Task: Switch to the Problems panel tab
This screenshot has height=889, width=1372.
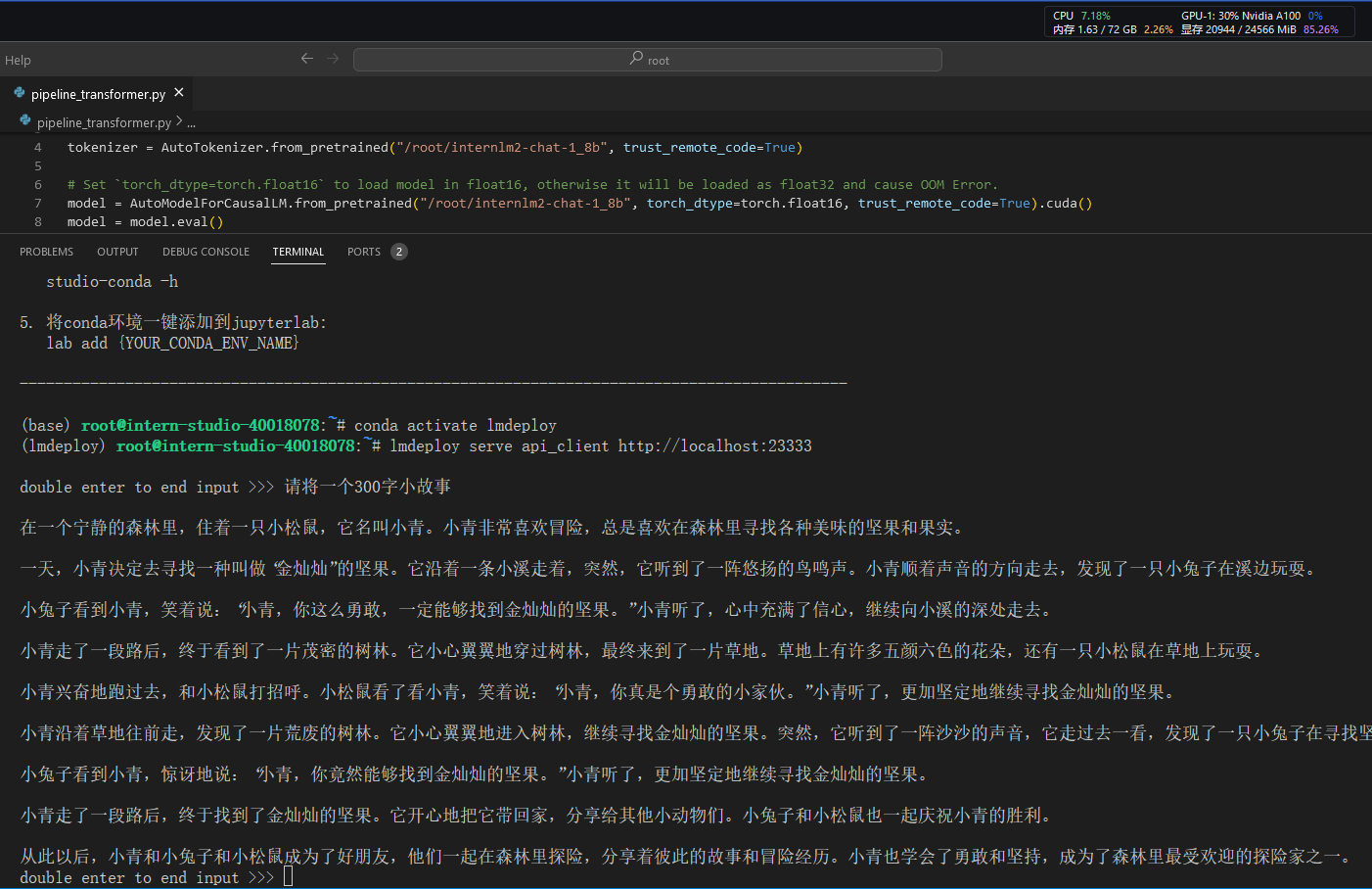Action: point(46,252)
